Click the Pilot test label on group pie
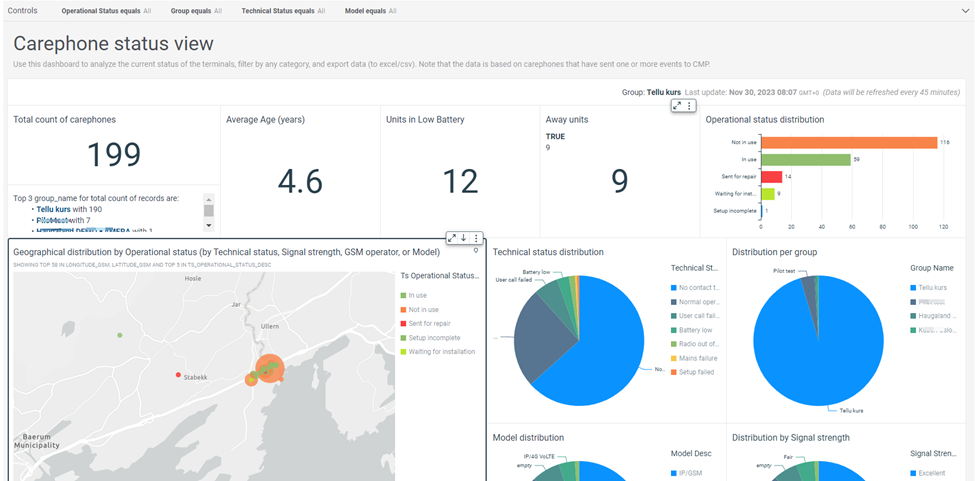This screenshot has height=481, width=975. 784,272
